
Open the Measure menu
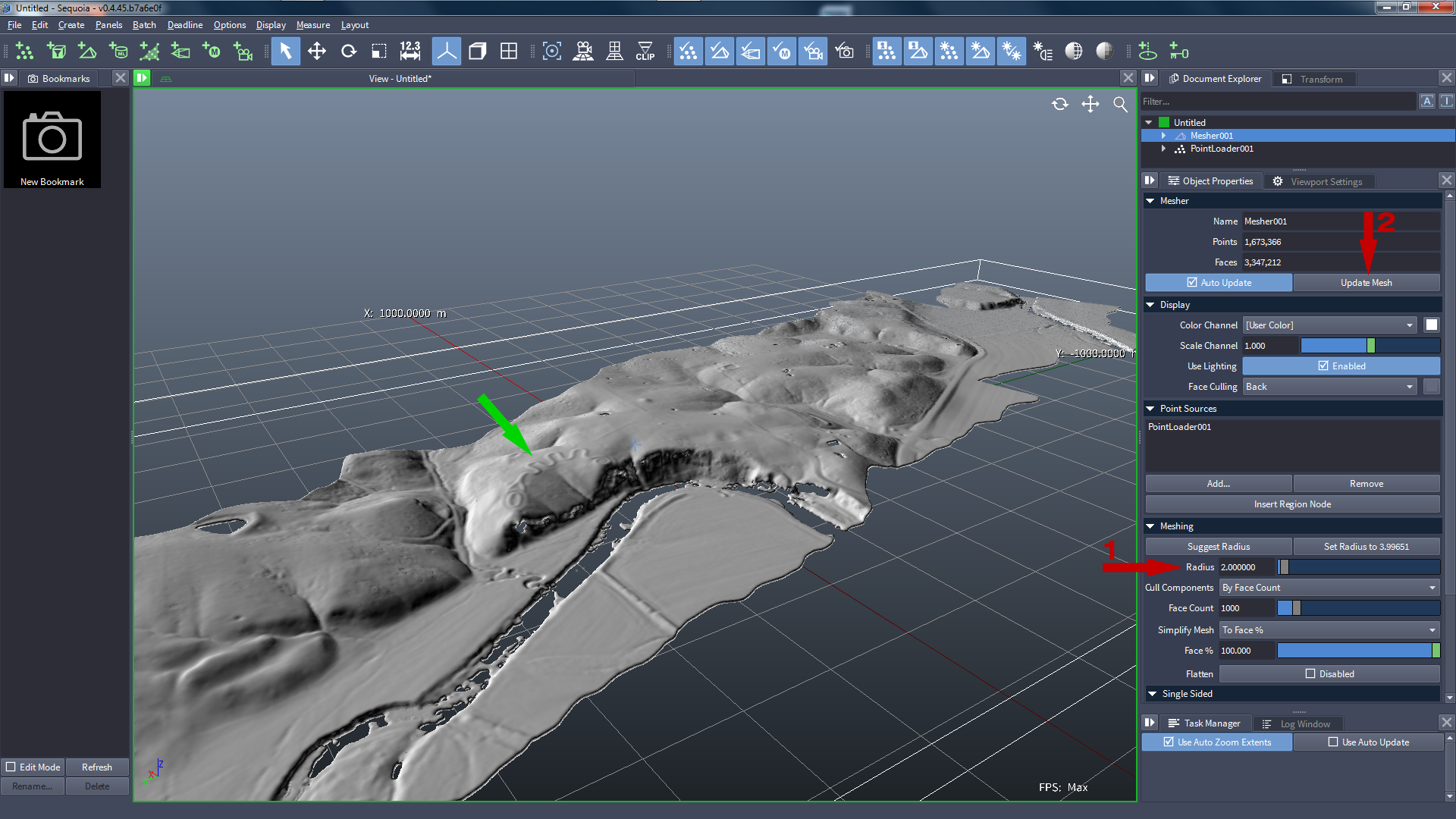click(312, 25)
